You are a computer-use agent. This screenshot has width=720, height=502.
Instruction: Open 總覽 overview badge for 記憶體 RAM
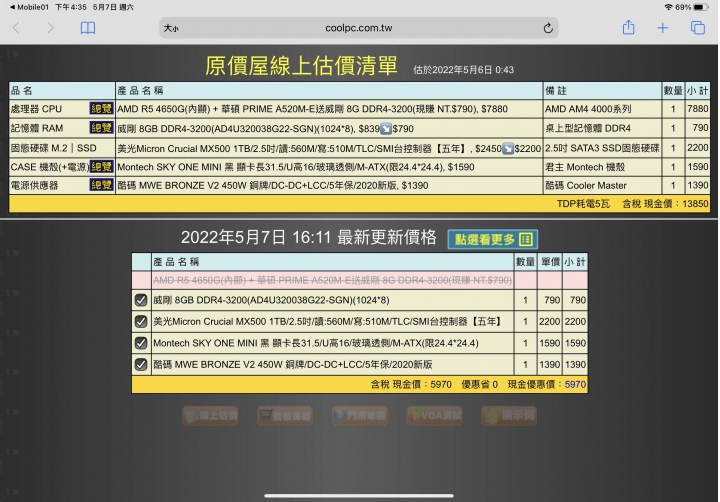(101, 128)
